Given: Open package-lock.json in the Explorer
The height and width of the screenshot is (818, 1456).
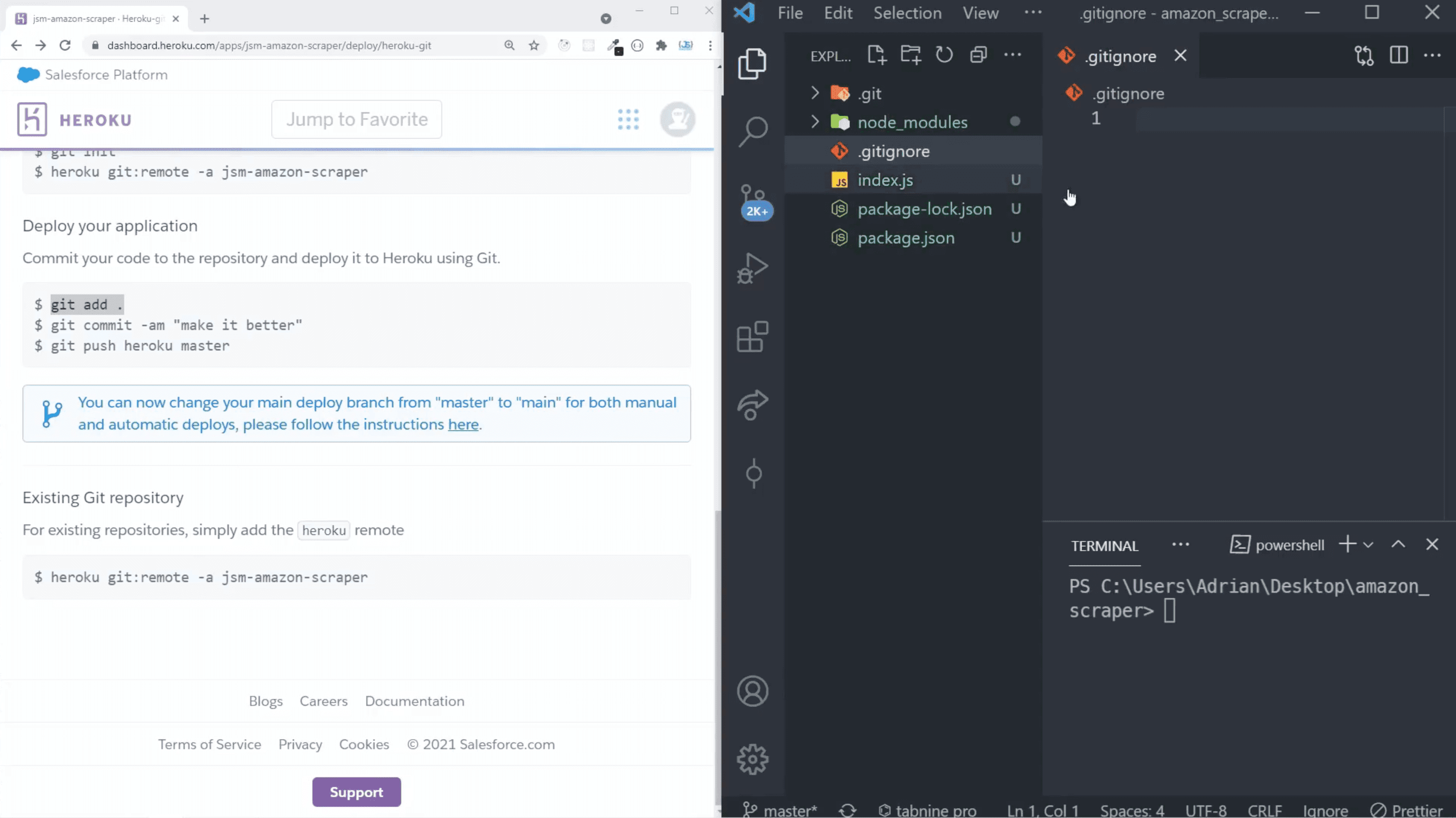Looking at the screenshot, I should point(913,208).
